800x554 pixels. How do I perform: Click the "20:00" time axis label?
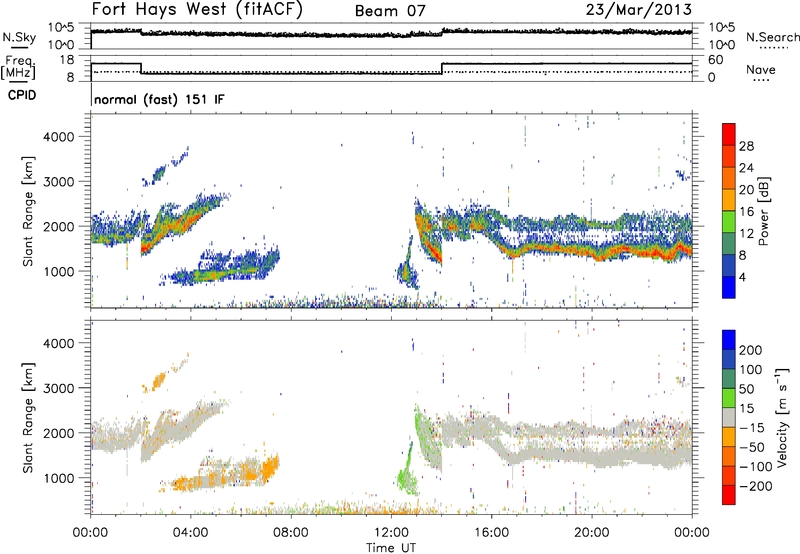[591, 533]
